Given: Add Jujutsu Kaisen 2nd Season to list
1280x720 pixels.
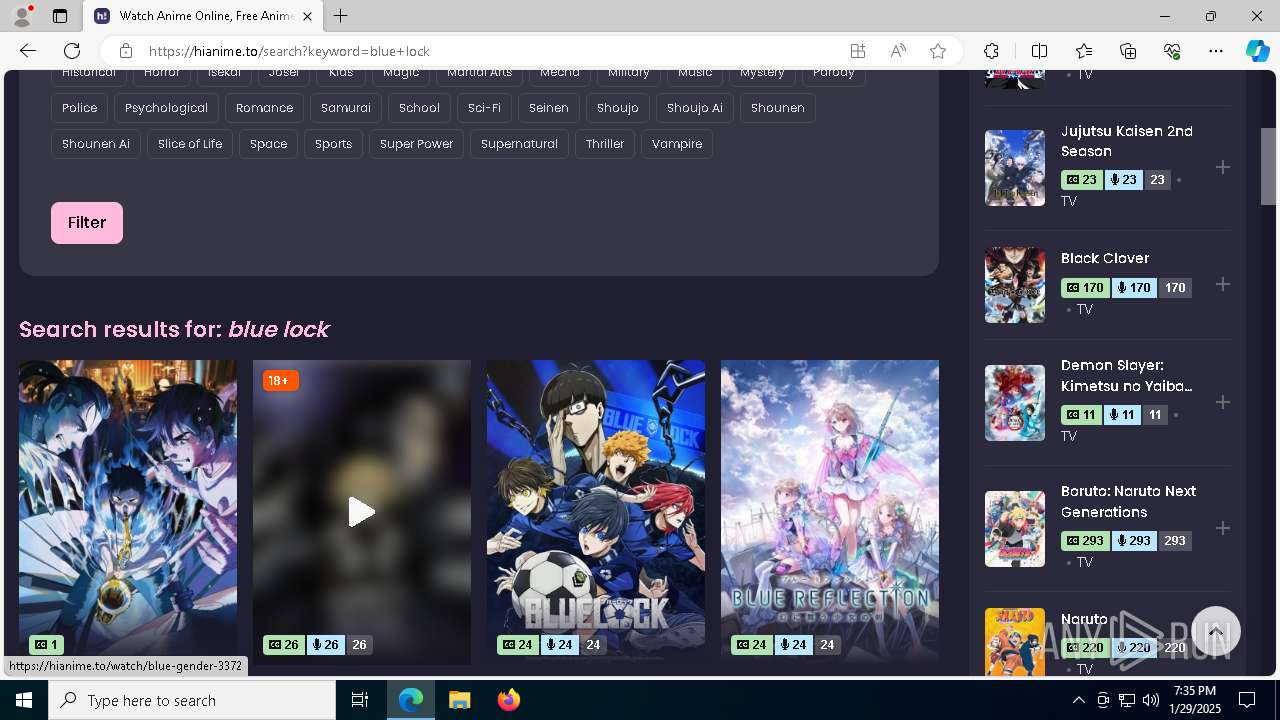Looking at the screenshot, I should pos(1222,167).
